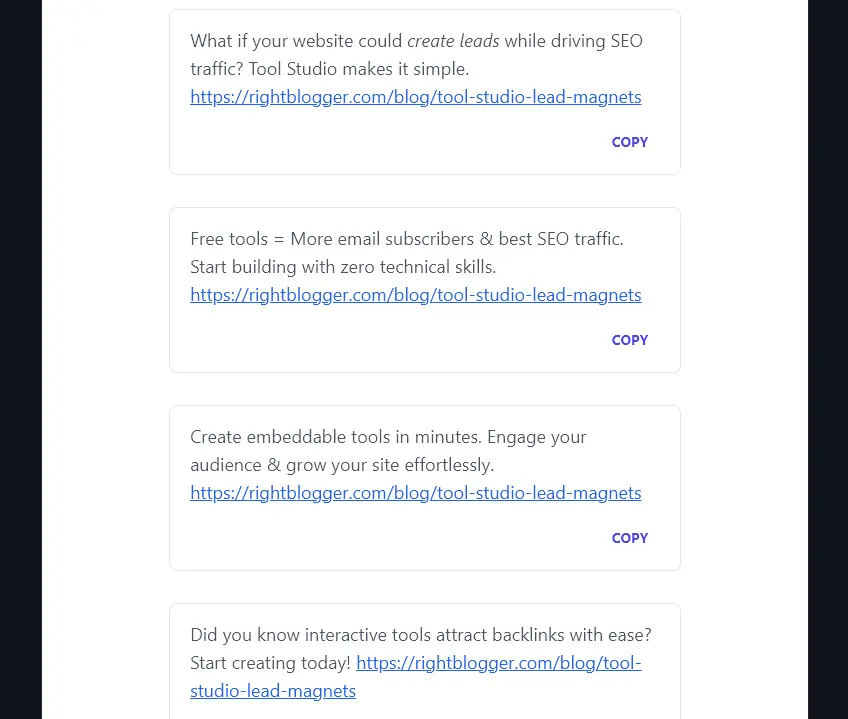The image size is (848, 719).
Task: Copy the "Free tools = More email subscribers" post
Action: pyautogui.click(x=629, y=340)
